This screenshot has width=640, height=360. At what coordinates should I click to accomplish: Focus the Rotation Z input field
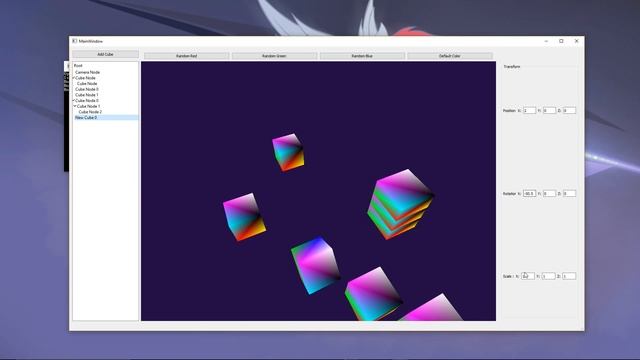[569, 193]
